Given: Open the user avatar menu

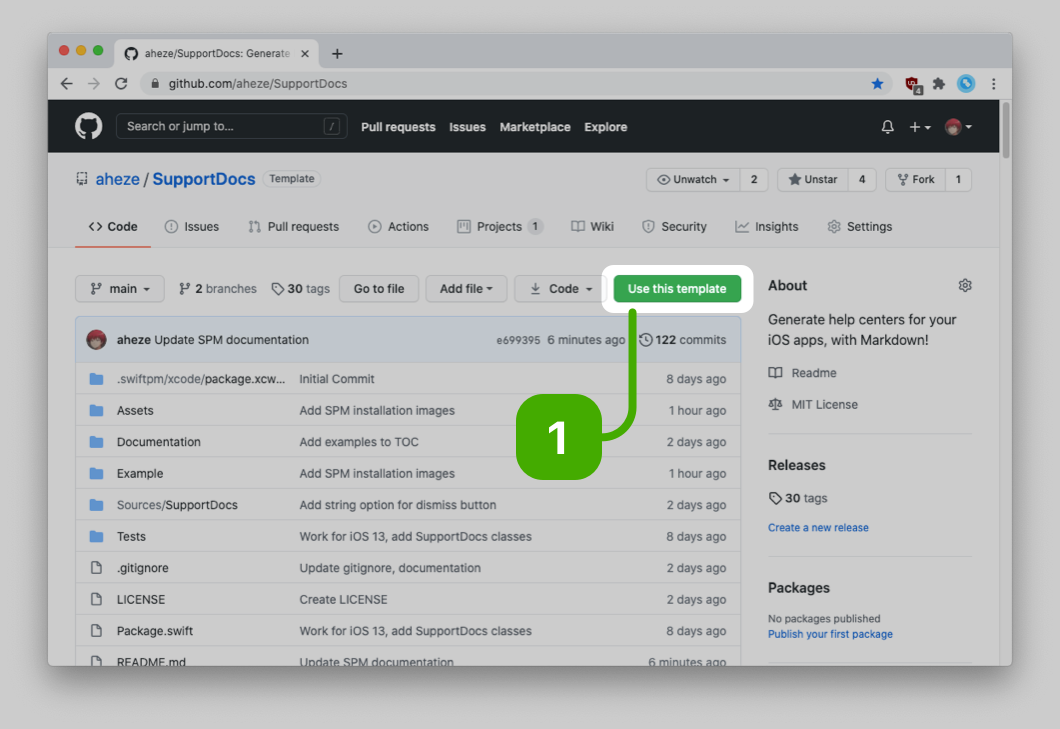Looking at the screenshot, I should click(x=958, y=126).
